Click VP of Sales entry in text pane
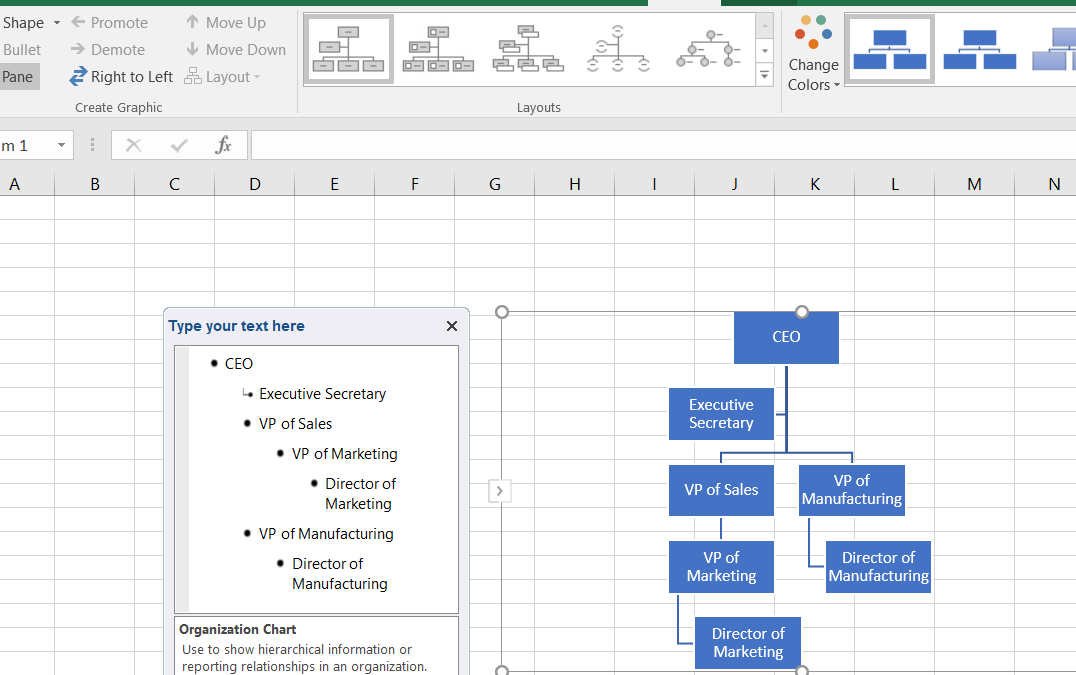 [x=295, y=424]
